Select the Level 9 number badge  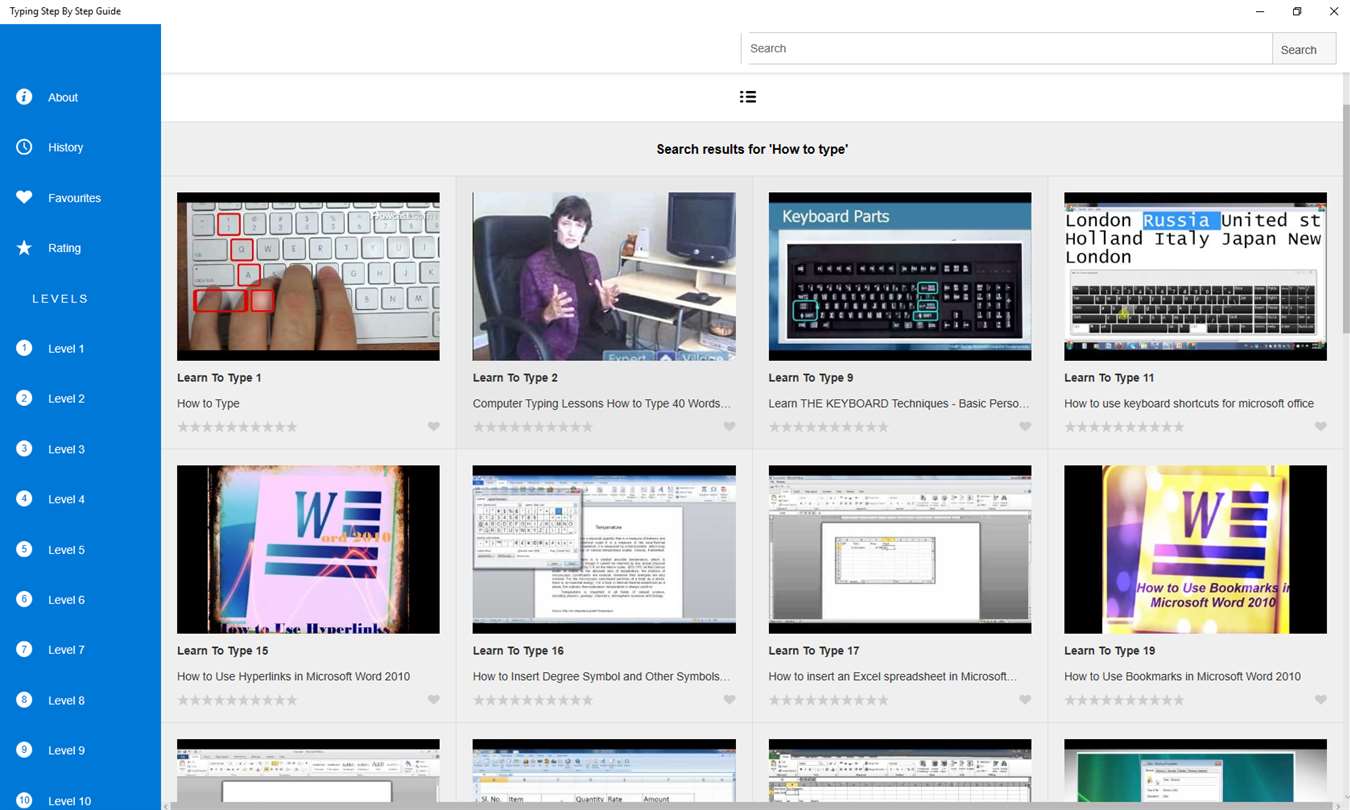click(x=24, y=750)
